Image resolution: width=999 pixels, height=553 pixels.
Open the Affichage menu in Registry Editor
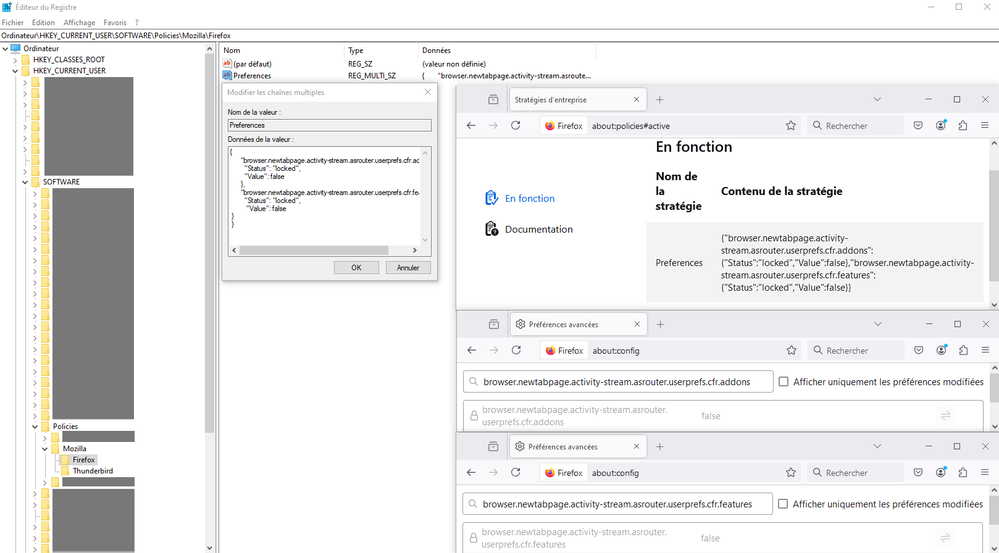(79, 22)
